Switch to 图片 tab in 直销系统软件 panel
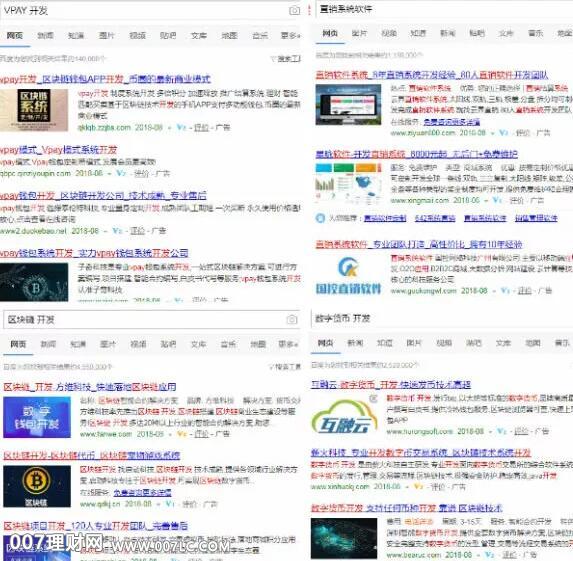573x561 pixels. (x=359, y=33)
